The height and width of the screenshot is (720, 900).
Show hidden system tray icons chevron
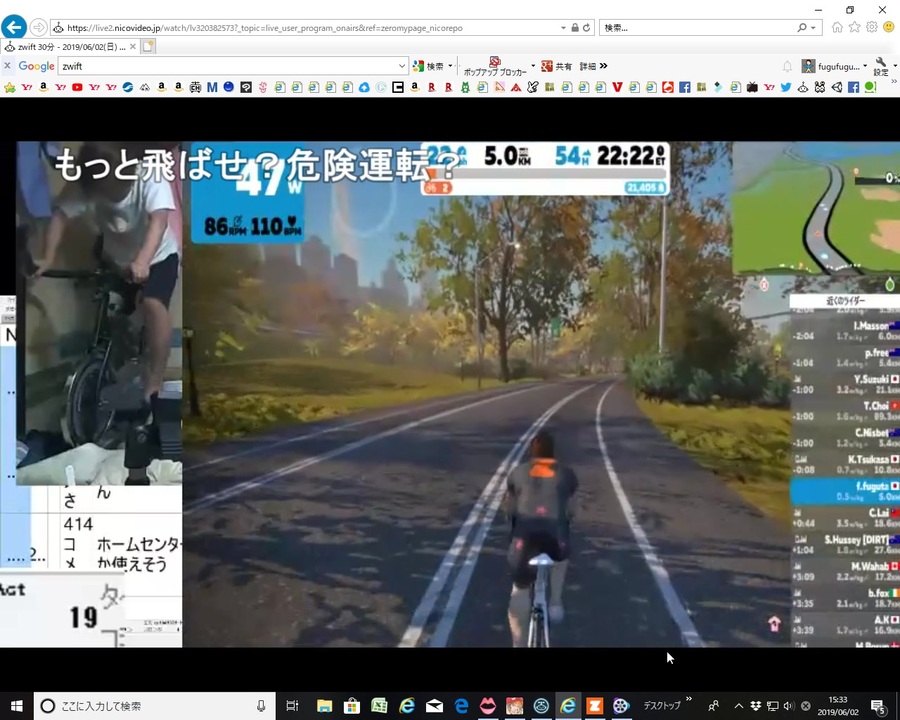739,706
